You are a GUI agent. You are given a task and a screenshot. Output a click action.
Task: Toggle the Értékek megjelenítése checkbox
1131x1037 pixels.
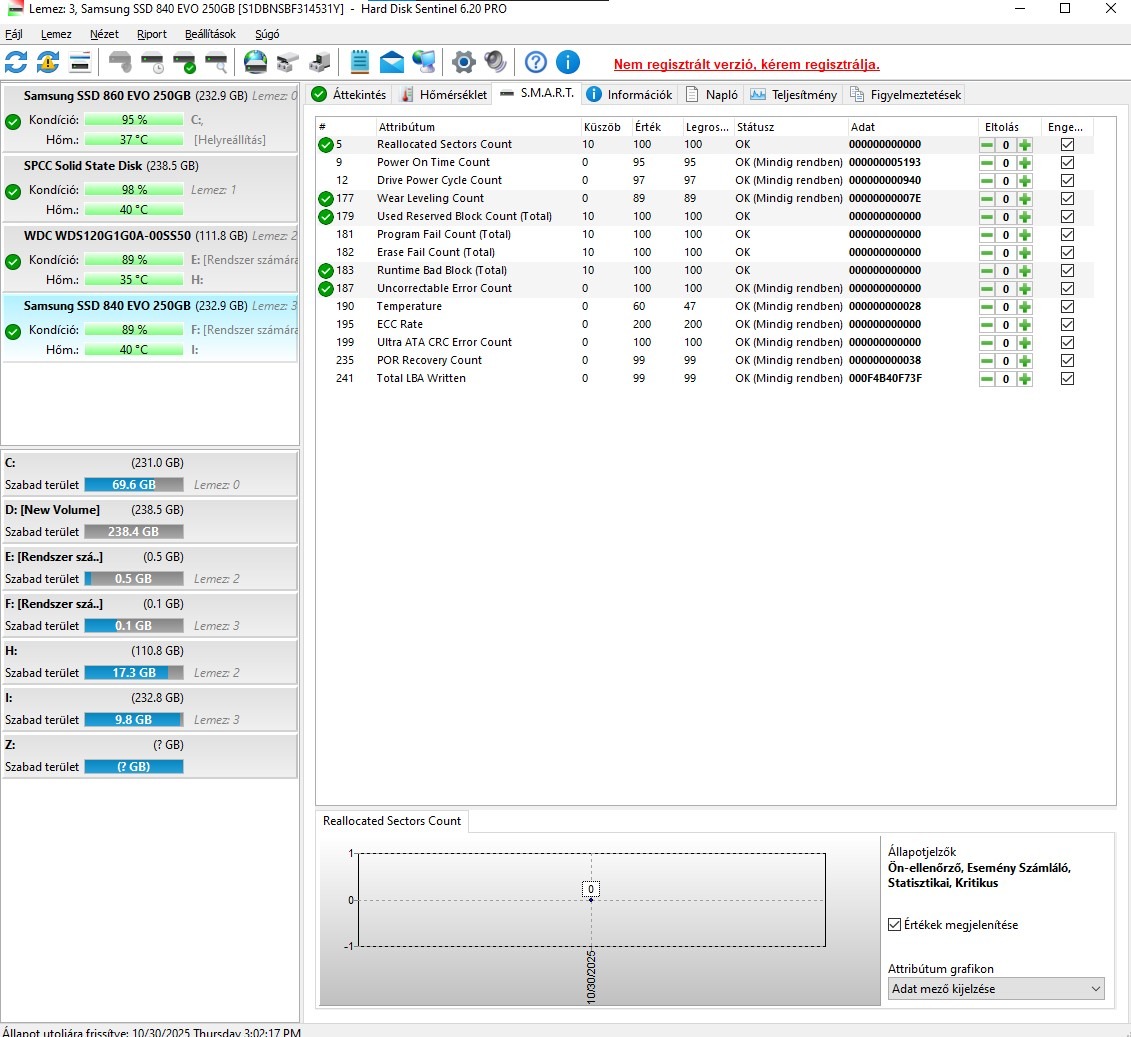[x=894, y=925]
